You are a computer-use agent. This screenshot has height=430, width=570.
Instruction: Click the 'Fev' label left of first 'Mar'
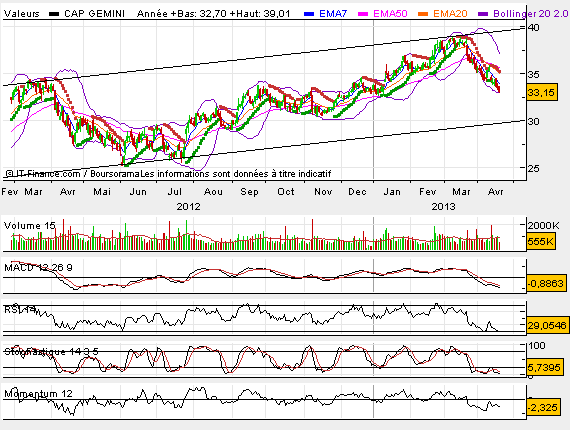[10, 192]
